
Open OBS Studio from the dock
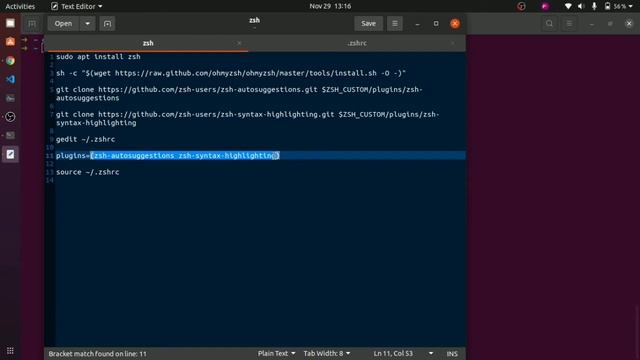click(x=10, y=117)
